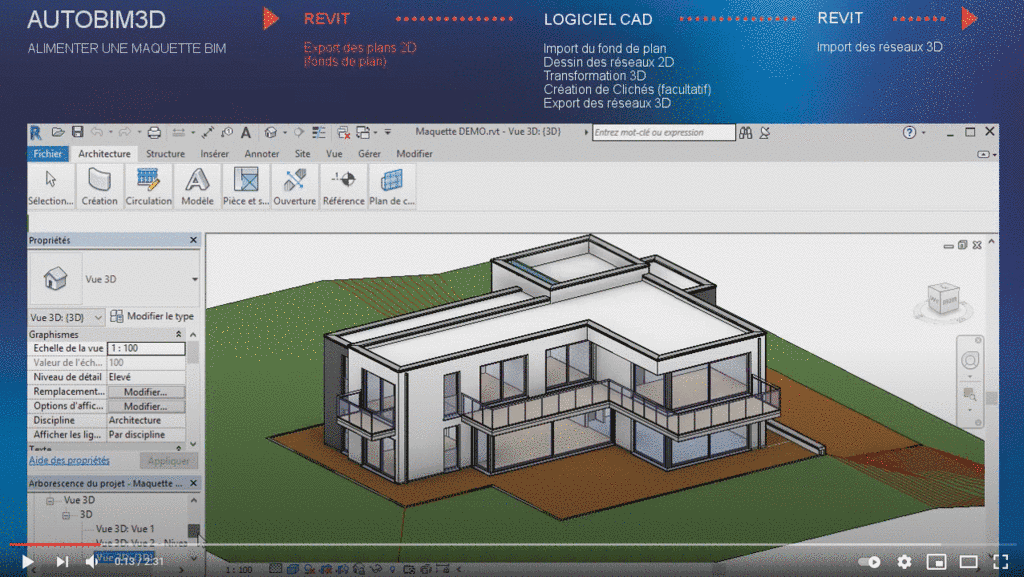Mute the video with the speaker icon
The height and width of the screenshot is (577, 1024).
[x=91, y=561]
